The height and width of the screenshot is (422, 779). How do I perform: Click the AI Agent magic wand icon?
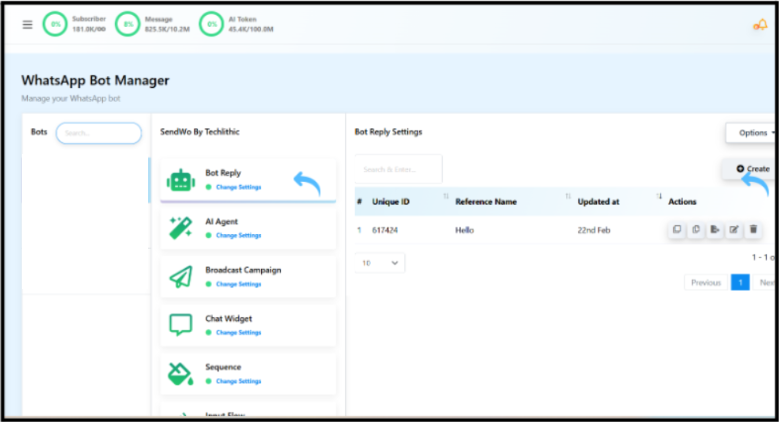[x=181, y=228]
